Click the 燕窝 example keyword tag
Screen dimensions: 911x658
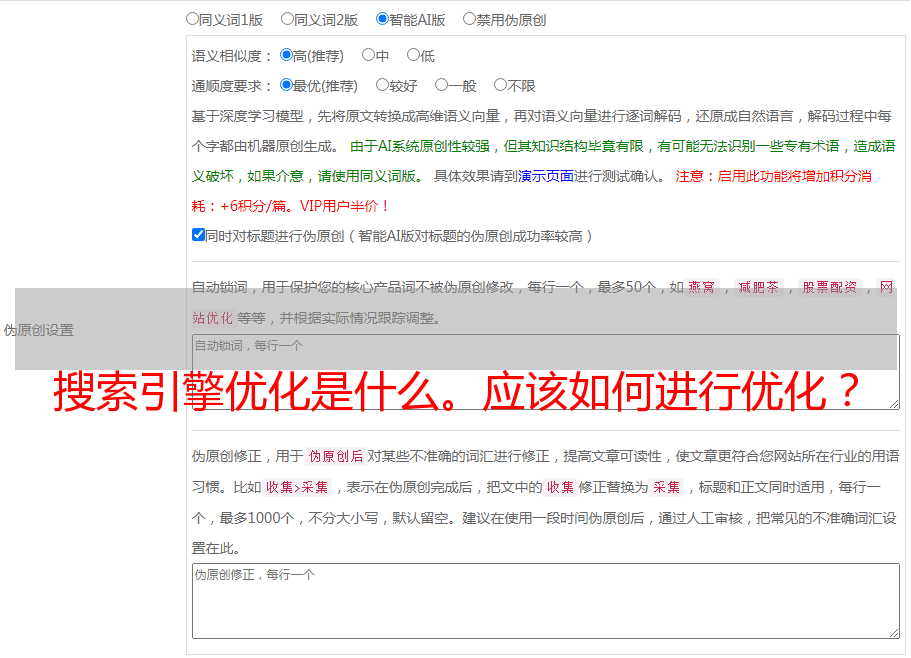701,287
